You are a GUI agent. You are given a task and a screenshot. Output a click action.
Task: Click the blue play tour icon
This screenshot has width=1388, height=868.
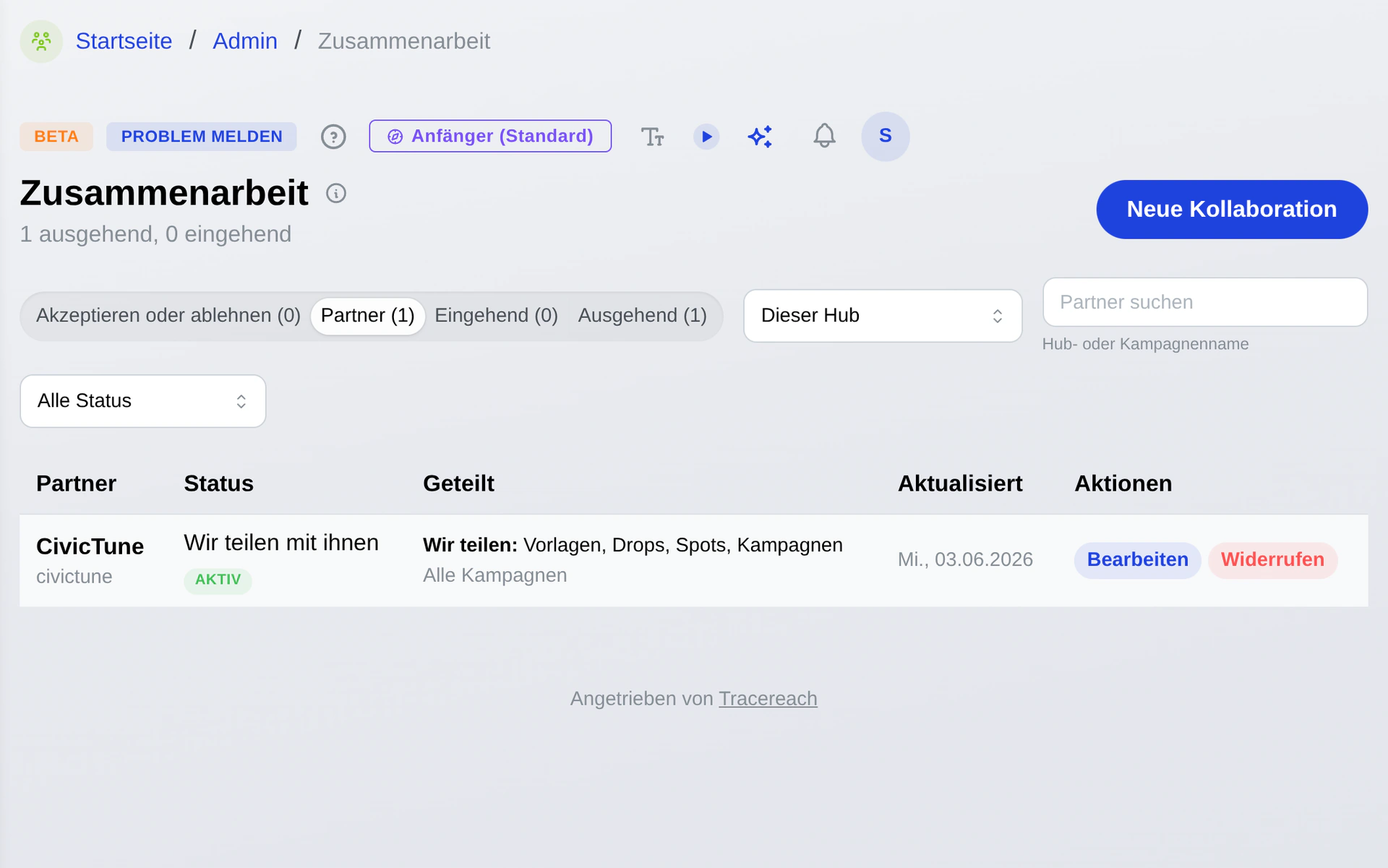pos(706,137)
